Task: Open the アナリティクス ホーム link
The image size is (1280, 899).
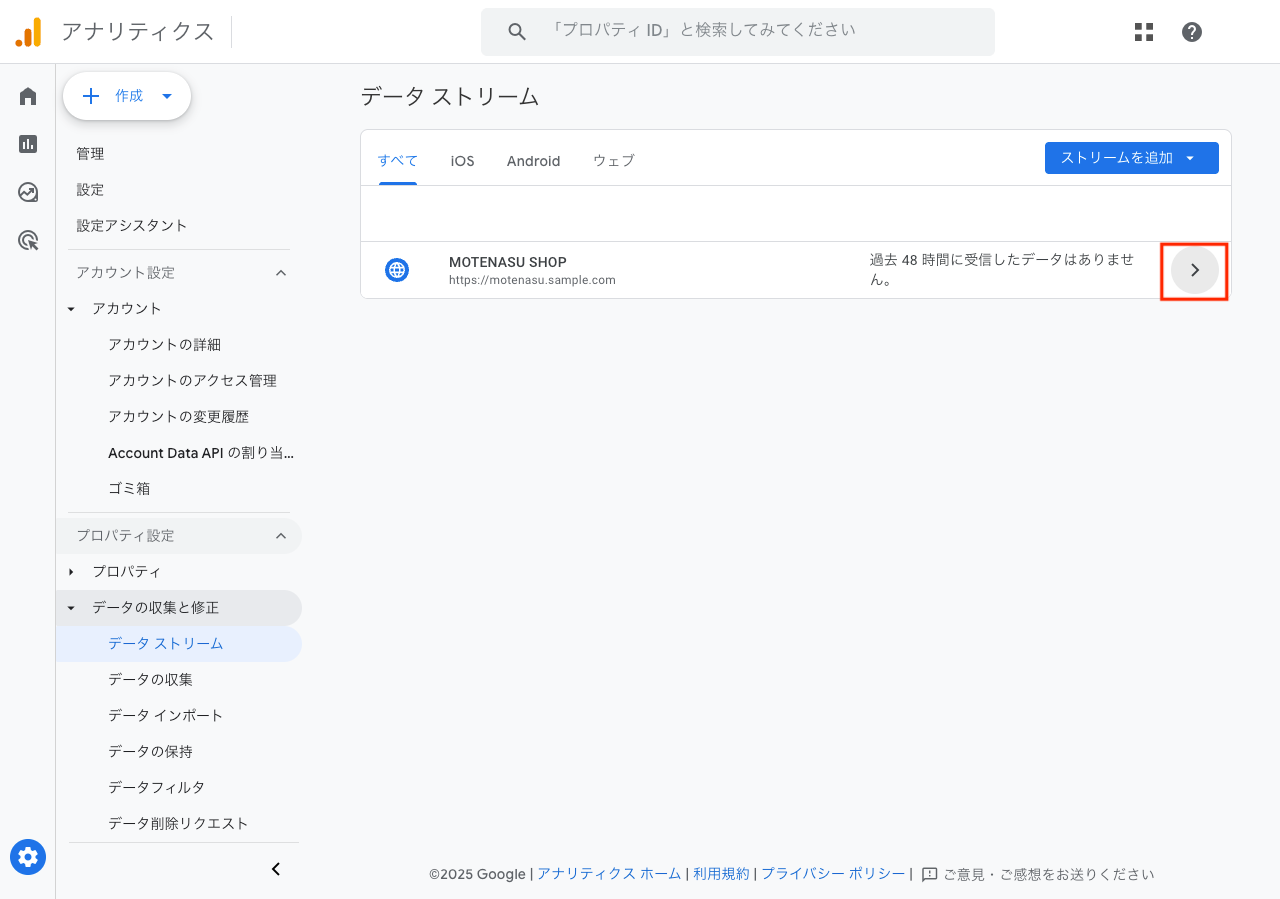Action: pyautogui.click(x=608, y=873)
